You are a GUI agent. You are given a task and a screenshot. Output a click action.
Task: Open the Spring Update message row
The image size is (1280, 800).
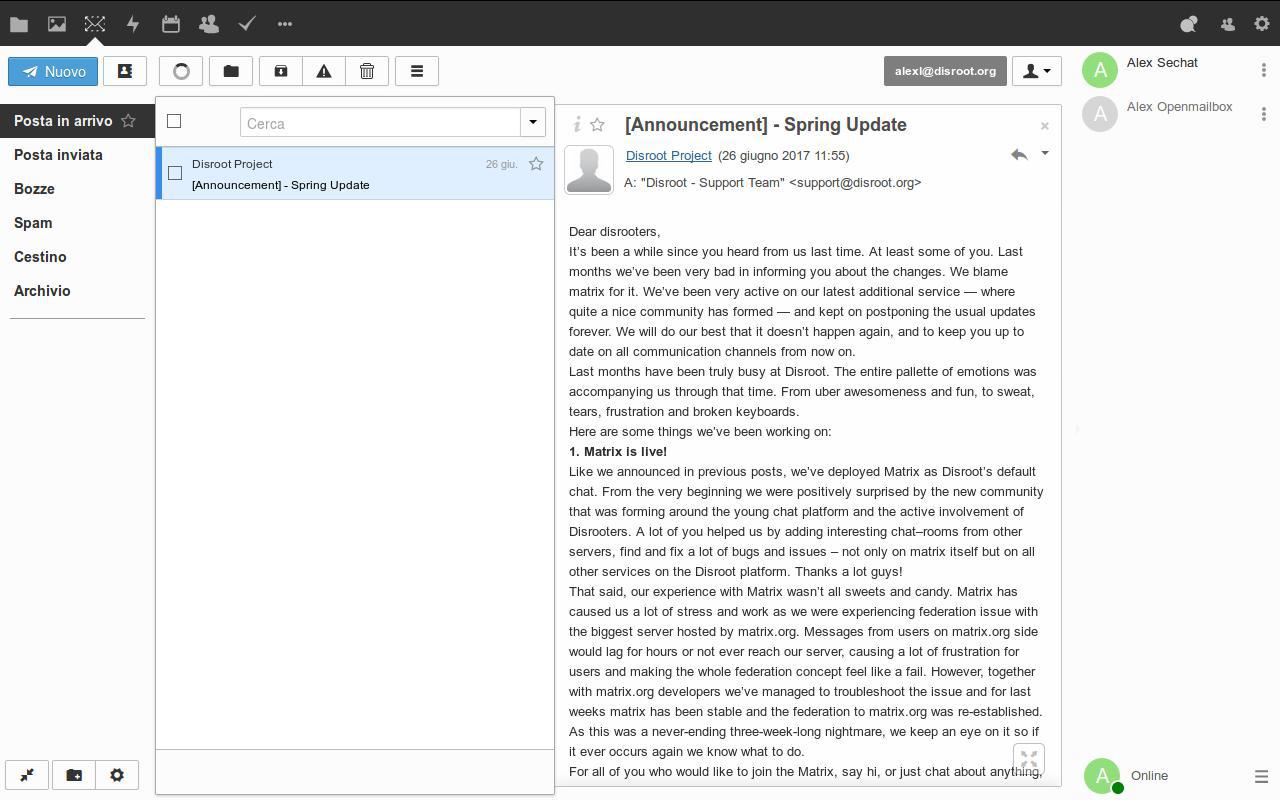tap(355, 174)
